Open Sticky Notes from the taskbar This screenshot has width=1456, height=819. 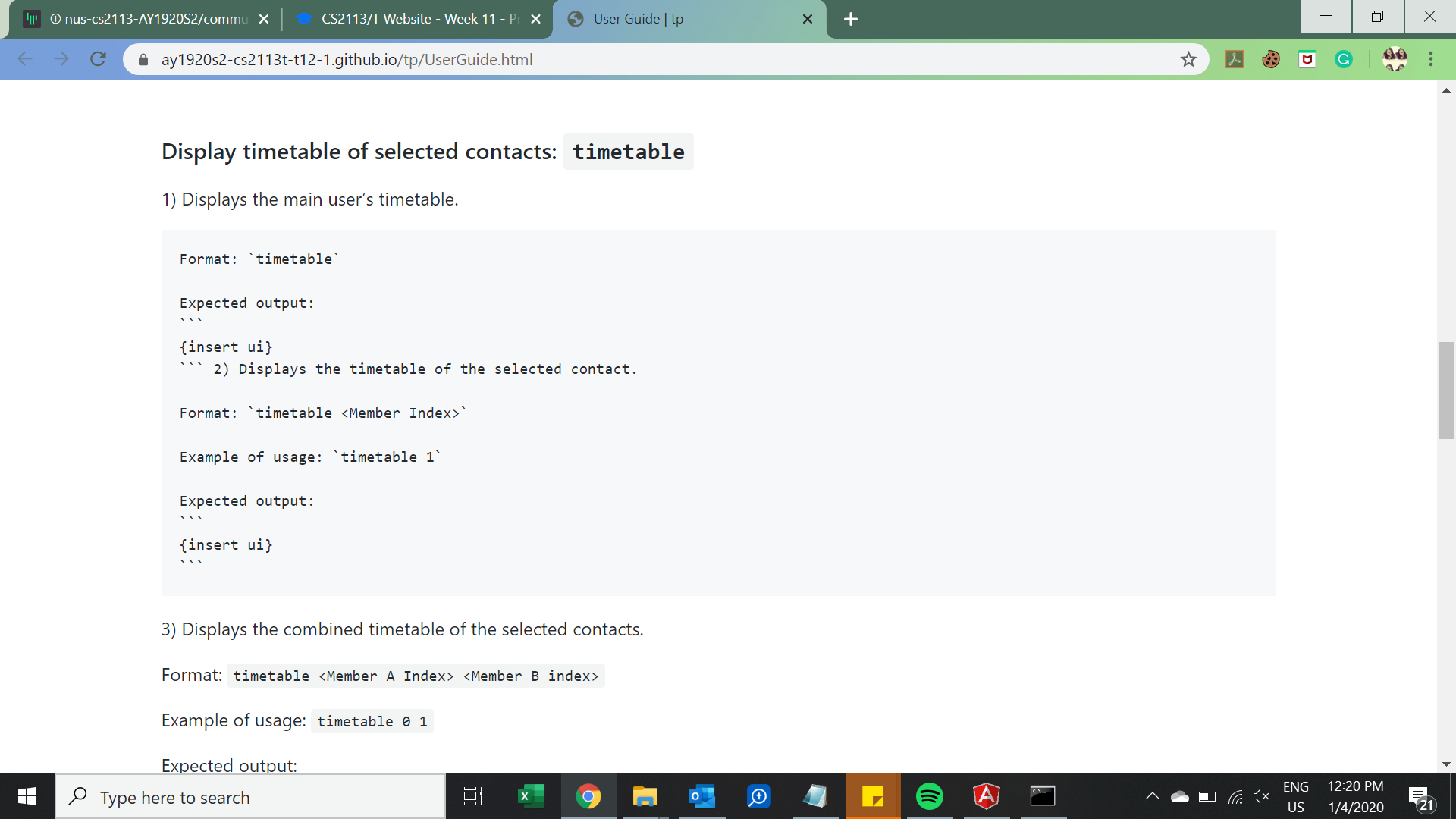click(873, 796)
